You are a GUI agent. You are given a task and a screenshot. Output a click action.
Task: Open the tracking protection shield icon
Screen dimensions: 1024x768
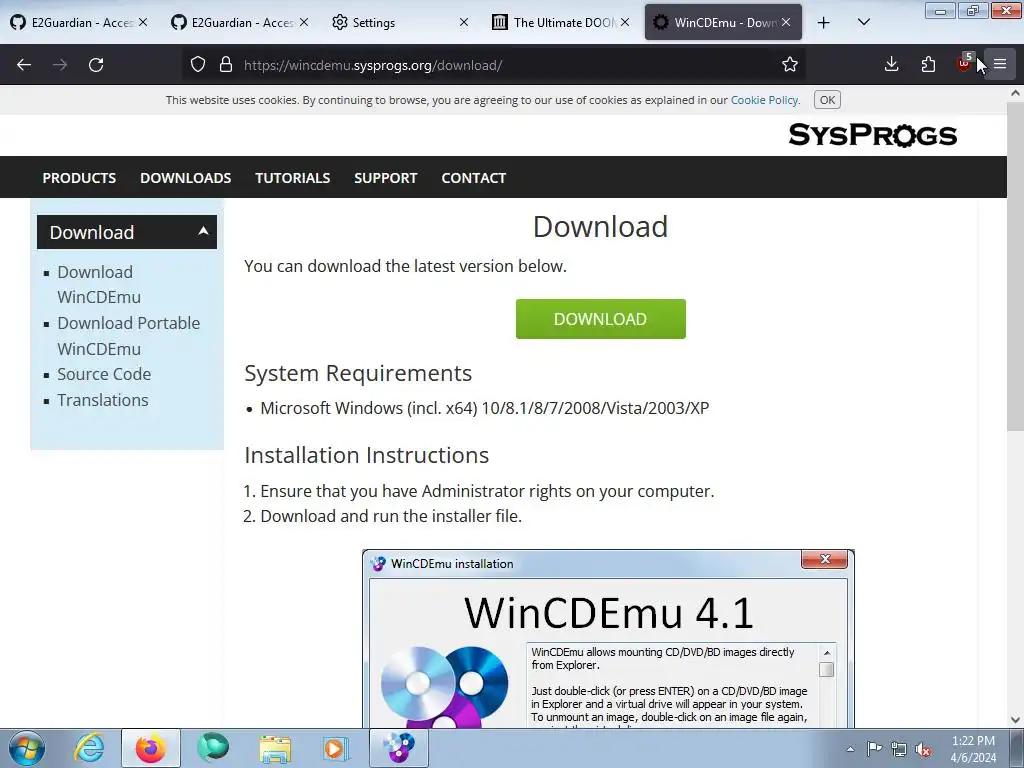coord(198,65)
